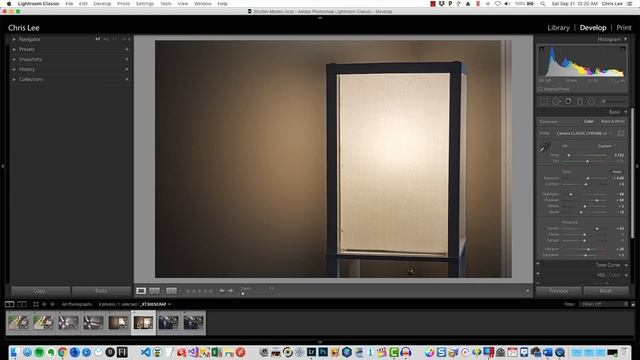640x360 pixels.
Task: Switch to Before/After view mode
Action: coord(154,291)
